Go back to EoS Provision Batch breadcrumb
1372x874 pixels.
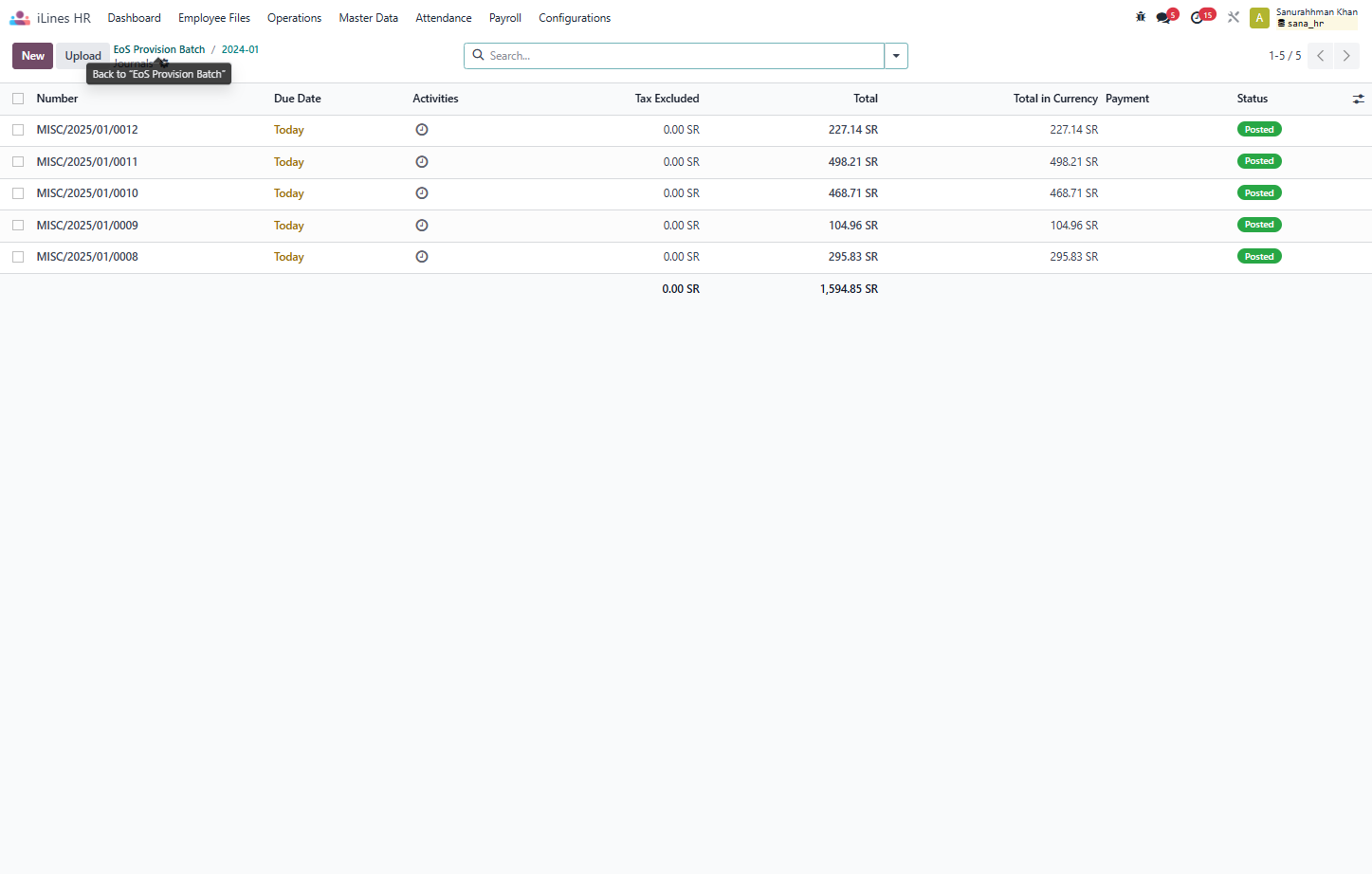pyautogui.click(x=159, y=49)
